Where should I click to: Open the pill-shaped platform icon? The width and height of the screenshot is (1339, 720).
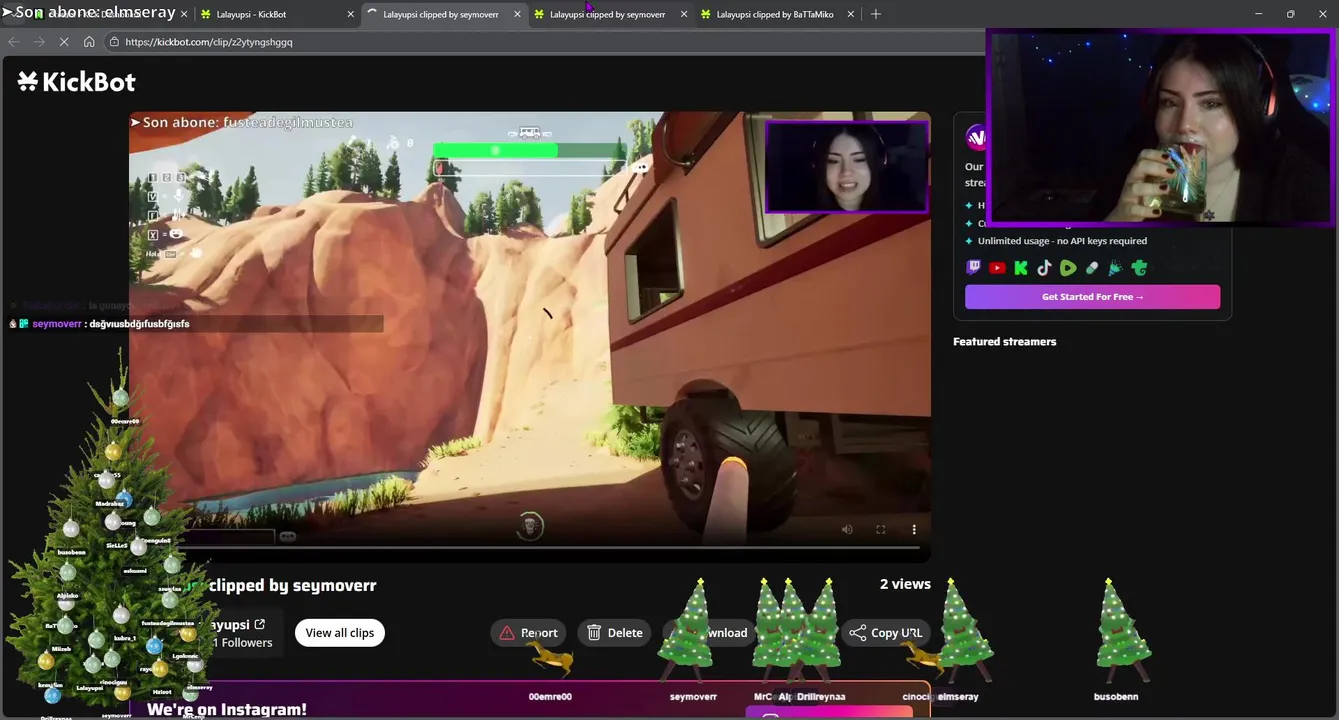pos(1092,268)
